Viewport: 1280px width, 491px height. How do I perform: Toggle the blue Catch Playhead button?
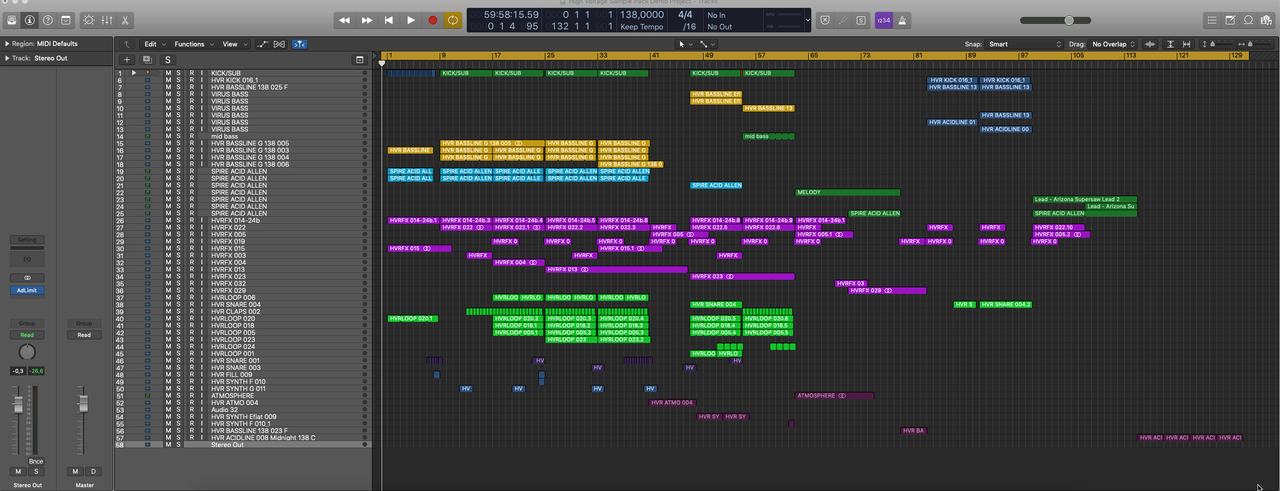pos(300,44)
